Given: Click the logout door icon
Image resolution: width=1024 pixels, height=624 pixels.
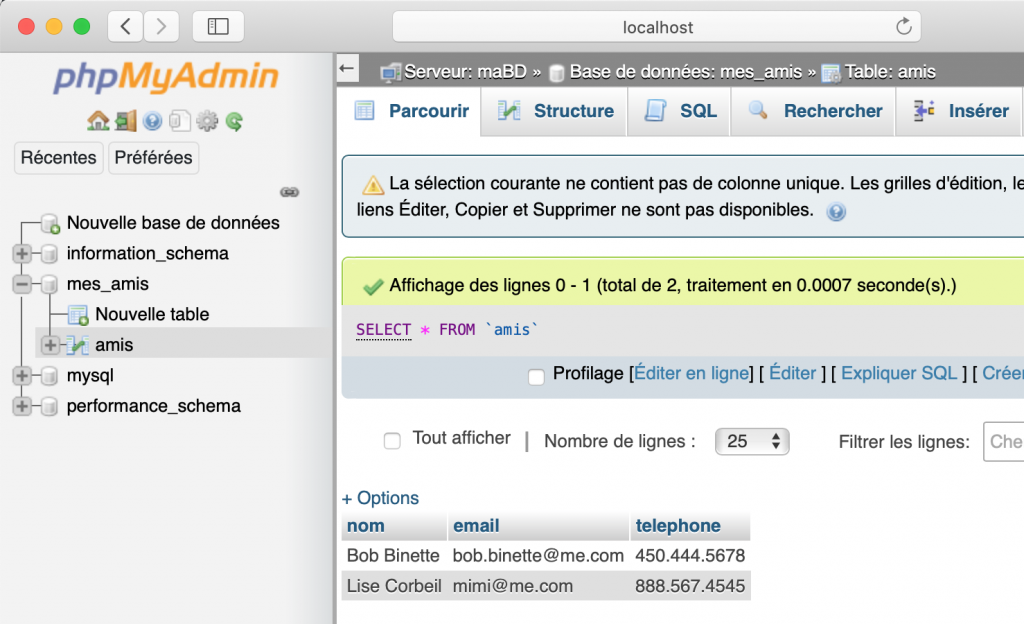Looking at the screenshot, I should tap(125, 122).
